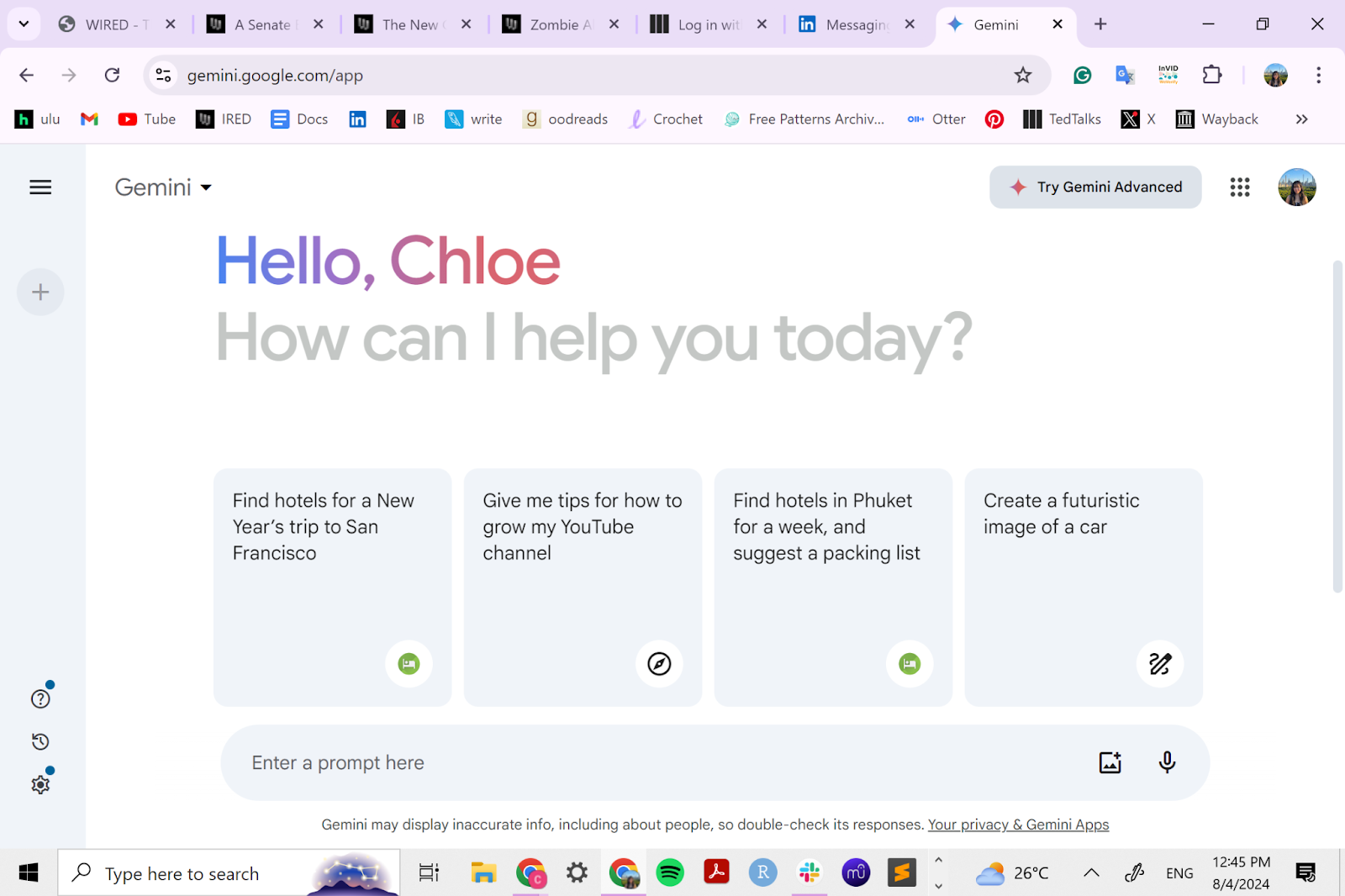Screen dimensions: 1345x896
Task: Open Google account avatar in Gemini page
Action: 1297,187
